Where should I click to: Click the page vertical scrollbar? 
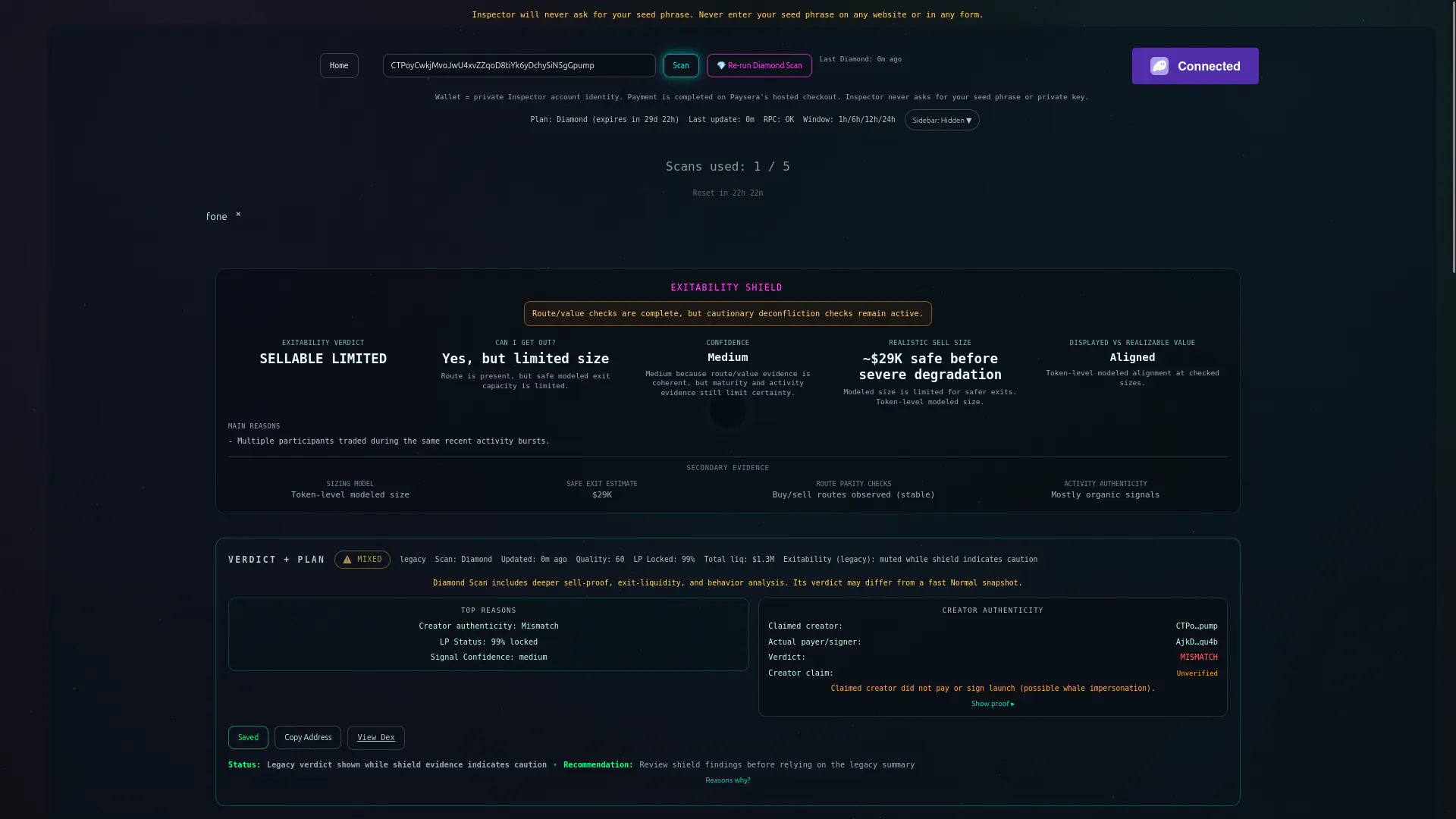point(1452,136)
